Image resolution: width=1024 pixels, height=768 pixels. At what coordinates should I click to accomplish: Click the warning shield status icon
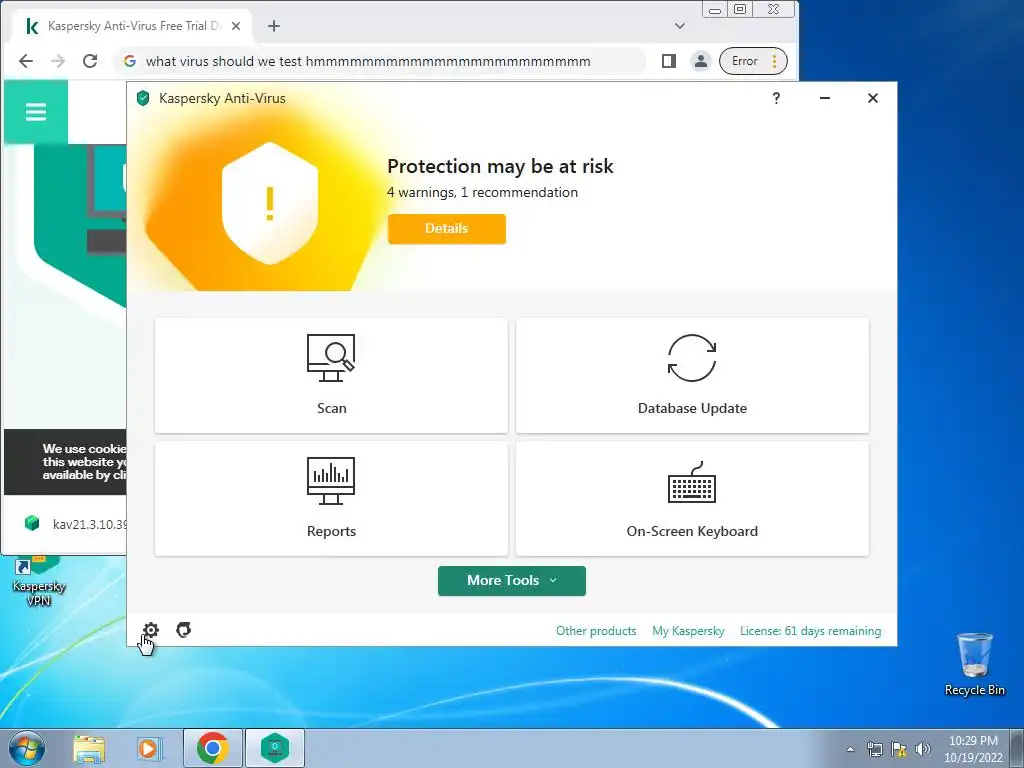click(270, 203)
